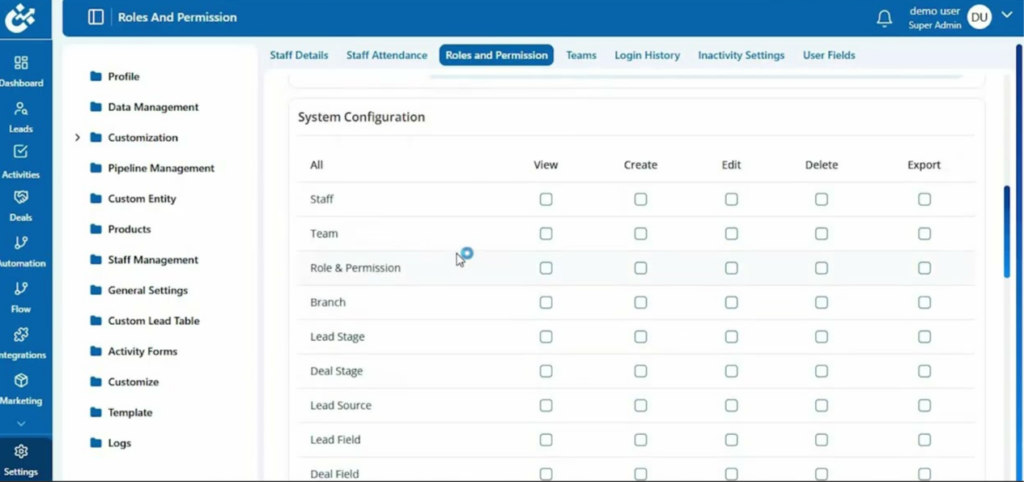Screen dimensions: 1024x482
Task: Expand more sidebar items chevron
Action: [21, 423]
